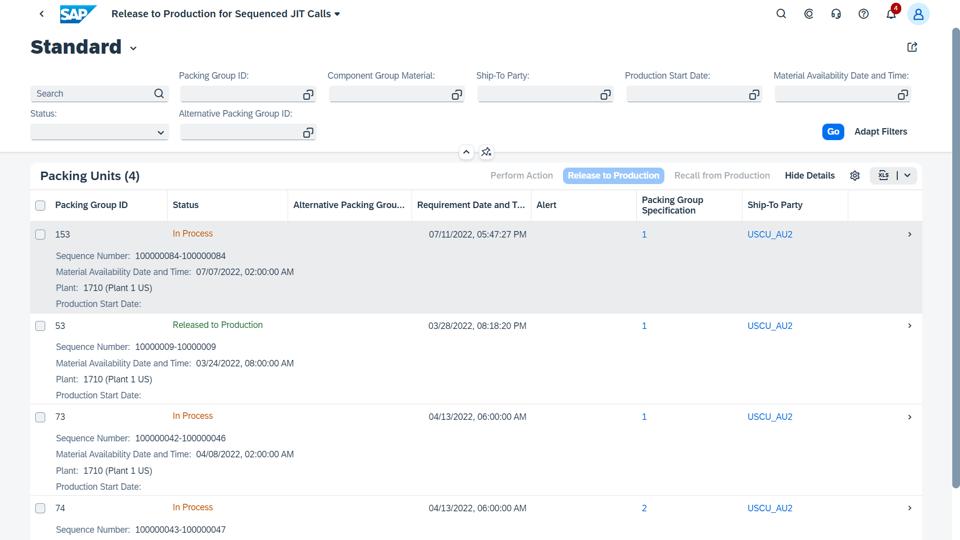Tick the checkbox for packing group 73
This screenshot has height=540, width=960.
click(40, 417)
